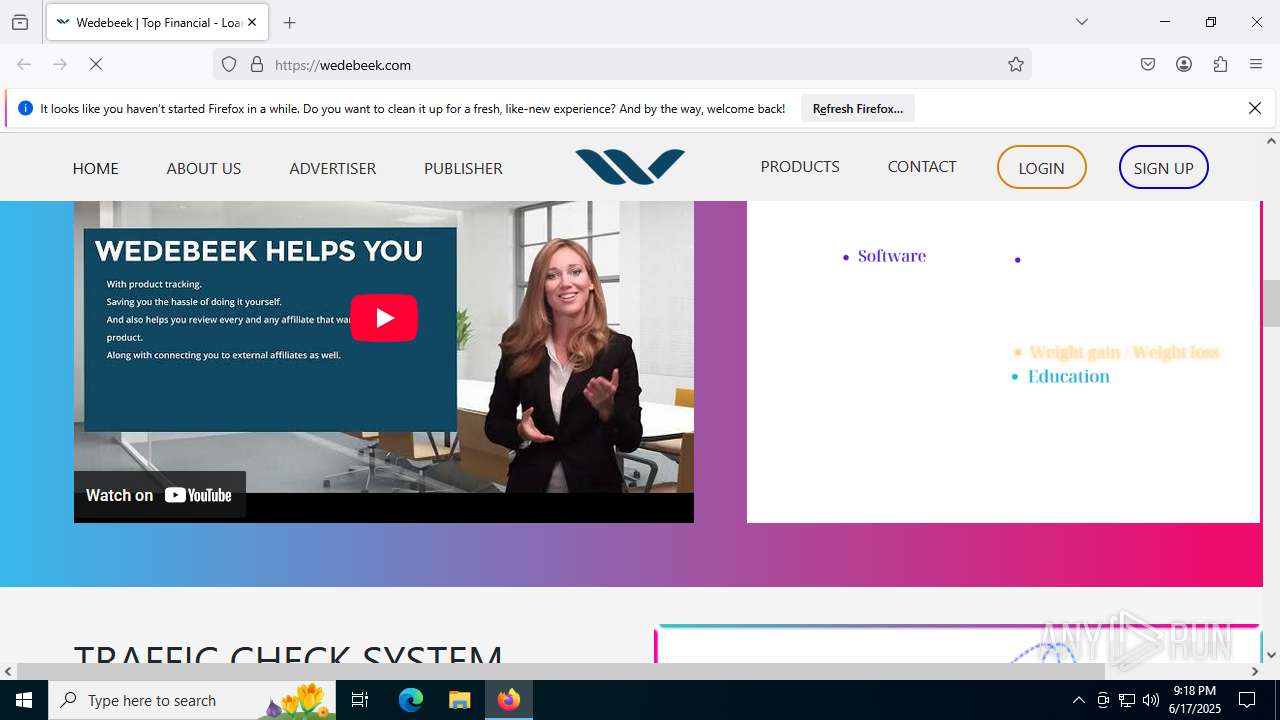Click the horizontal page scrollbar
This screenshot has height=720, width=1280.
[x=560, y=671]
